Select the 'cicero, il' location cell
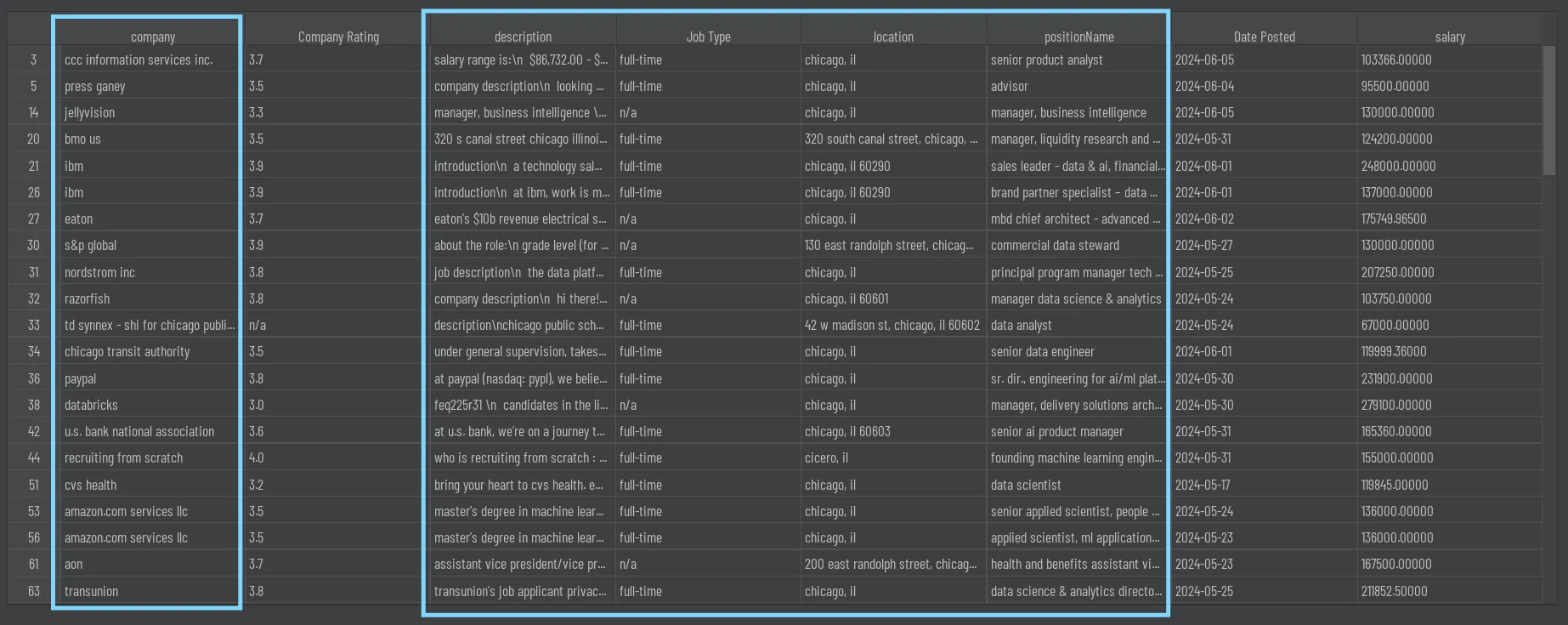Image resolution: width=1568 pixels, height=625 pixels. click(893, 457)
